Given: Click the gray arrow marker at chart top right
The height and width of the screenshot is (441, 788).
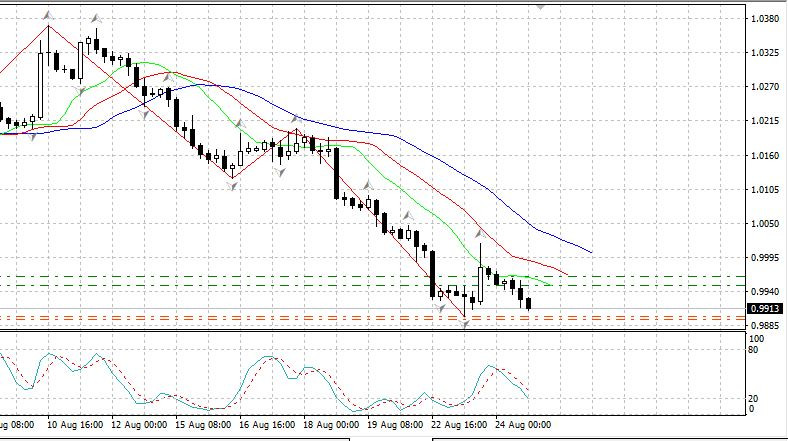Looking at the screenshot, I should click(540, 5).
